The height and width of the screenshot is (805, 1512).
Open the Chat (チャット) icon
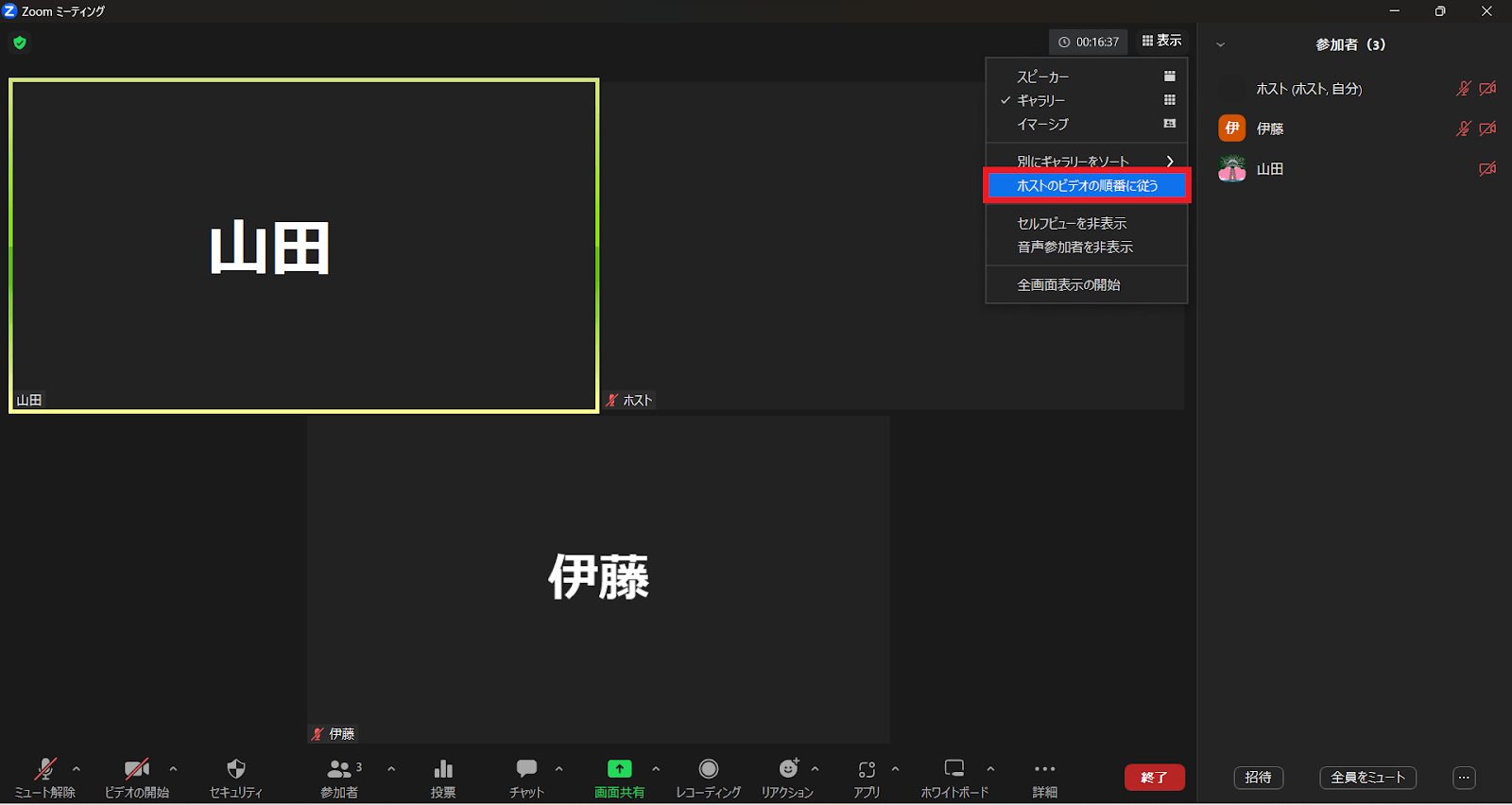point(526,769)
